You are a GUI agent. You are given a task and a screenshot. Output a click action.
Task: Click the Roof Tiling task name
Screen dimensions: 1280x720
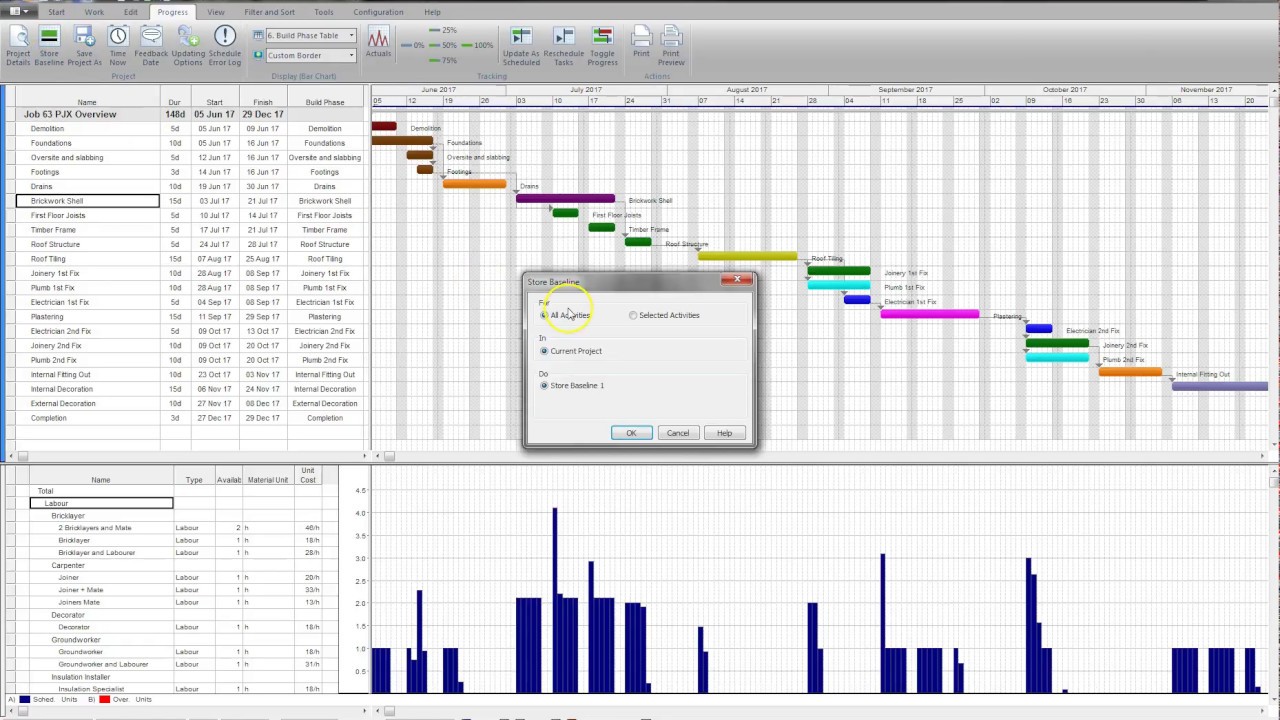(48, 259)
